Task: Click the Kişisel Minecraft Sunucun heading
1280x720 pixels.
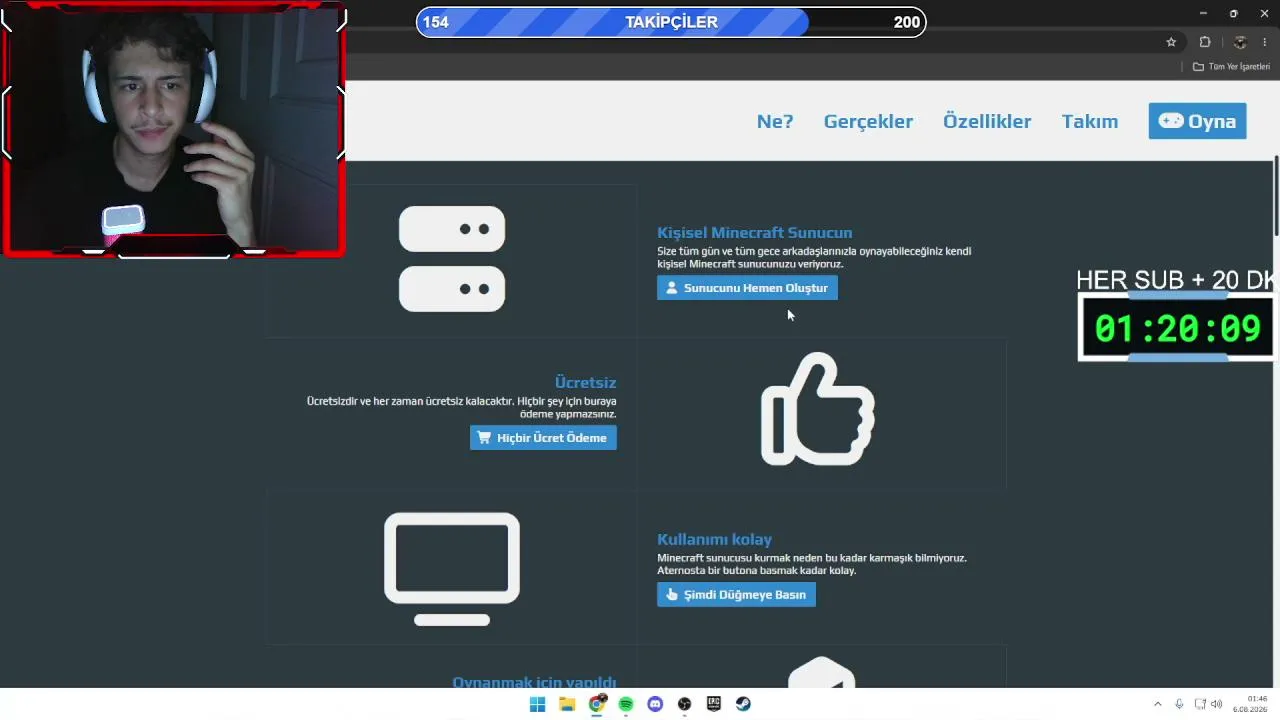Action: pyautogui.click(x=755, y=233)
